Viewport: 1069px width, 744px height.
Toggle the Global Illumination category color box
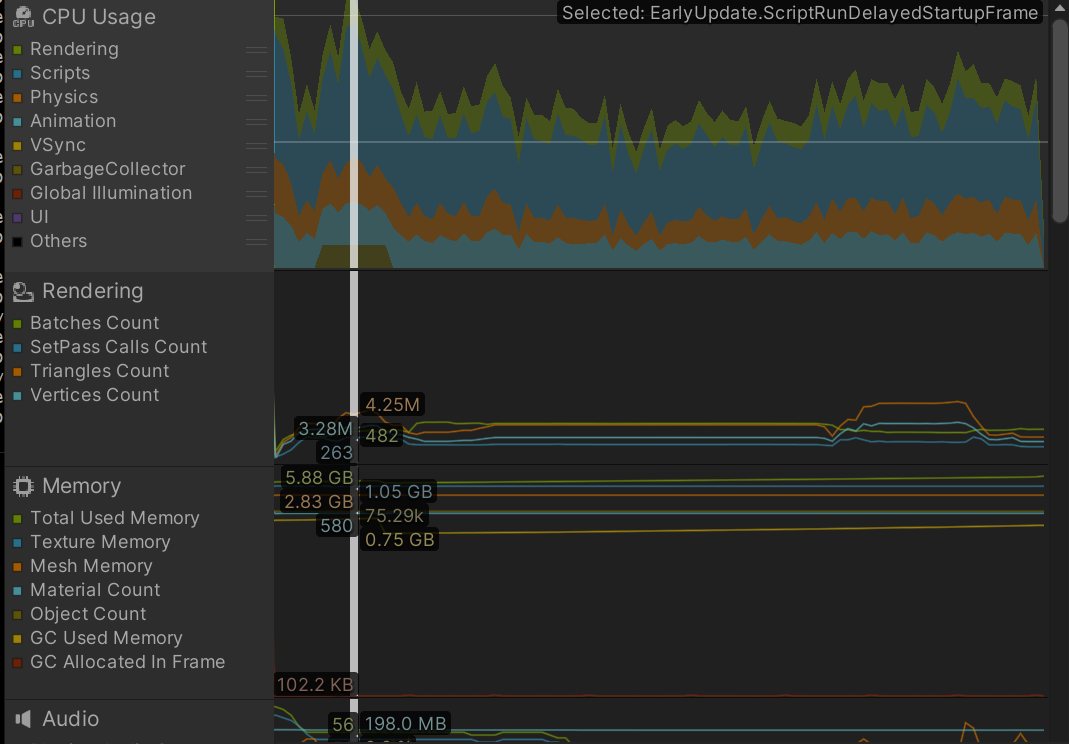(18, 194)
